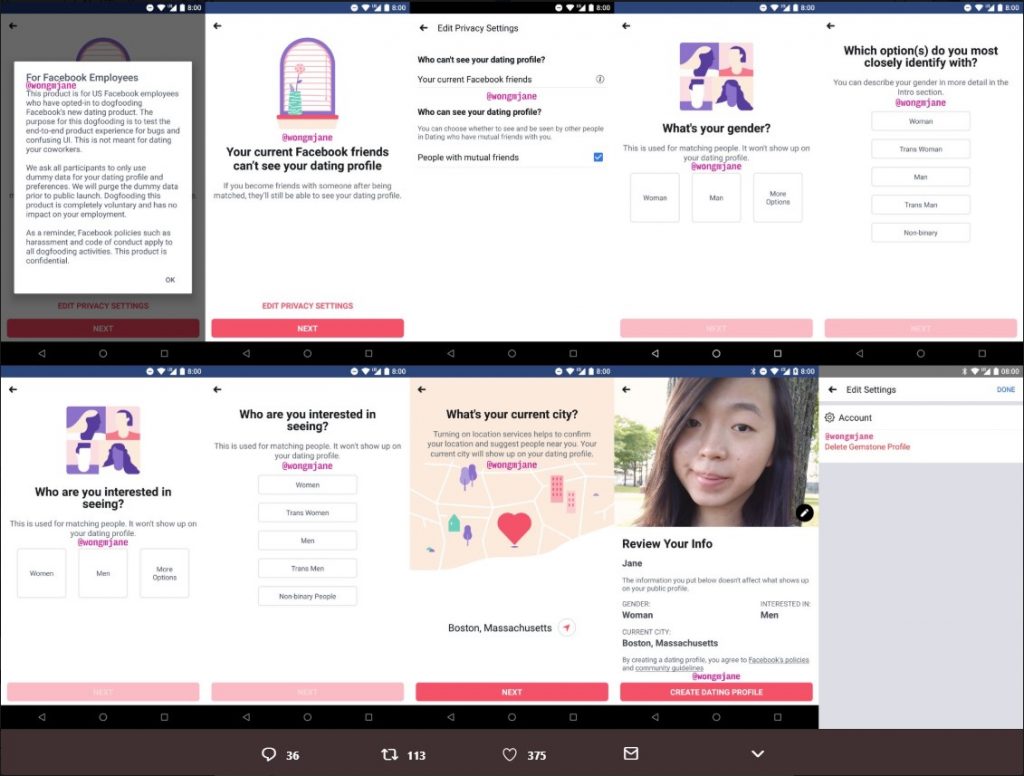Click the pencil icon on the profile photo
1024x776 pixels.
pyautogui.click(x=805, y=512)
